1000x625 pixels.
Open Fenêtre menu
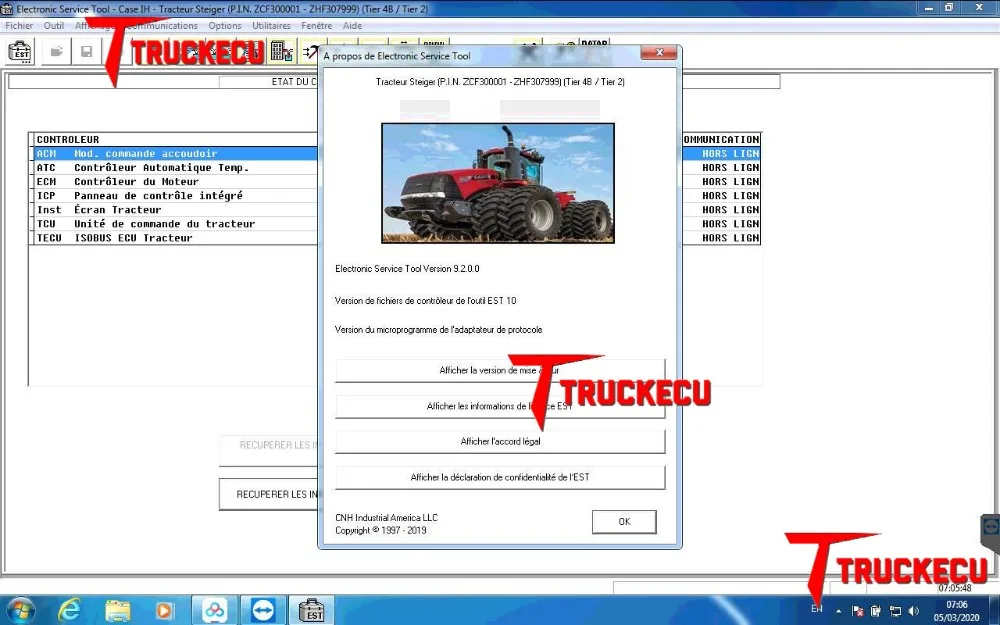(316, 26)
